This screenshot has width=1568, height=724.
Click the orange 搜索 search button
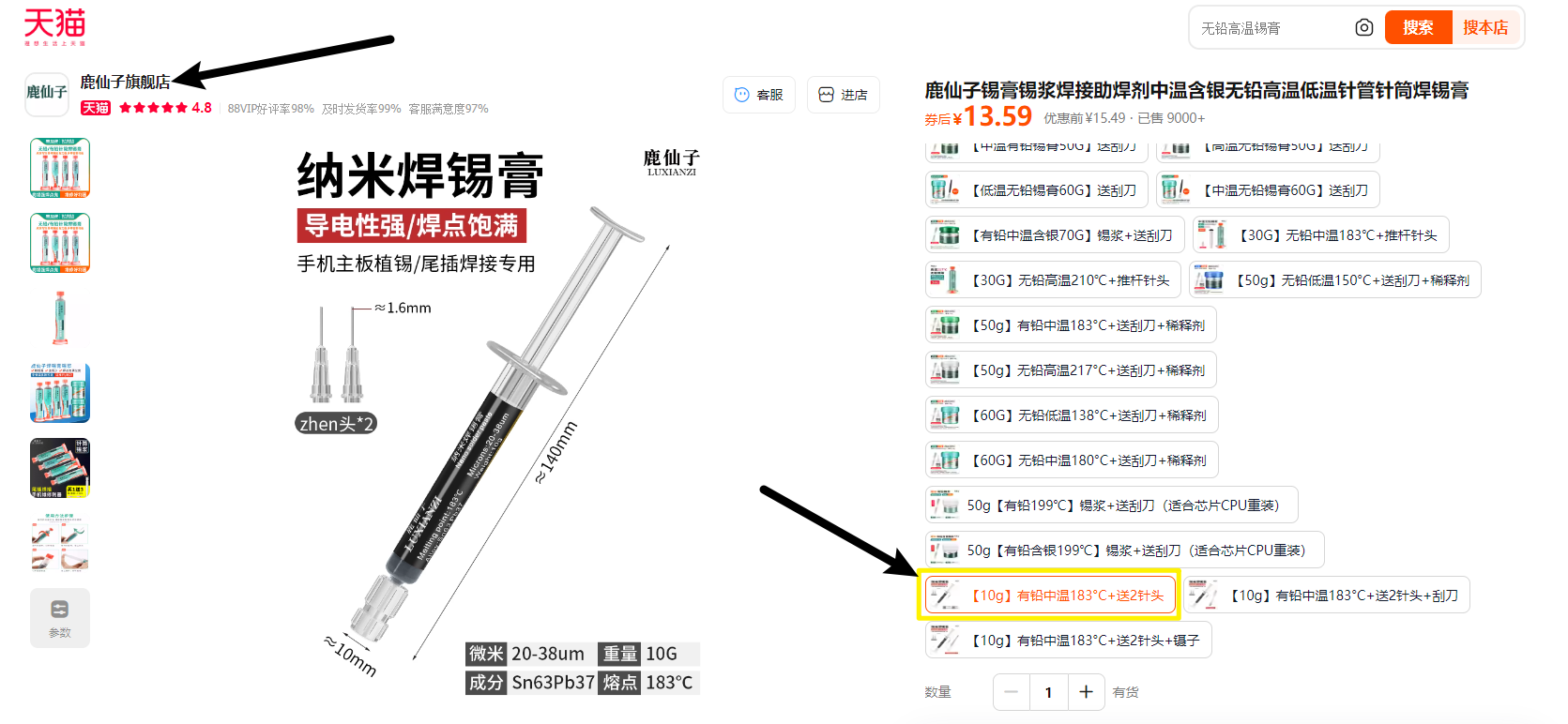click(x=1418, y=28)
